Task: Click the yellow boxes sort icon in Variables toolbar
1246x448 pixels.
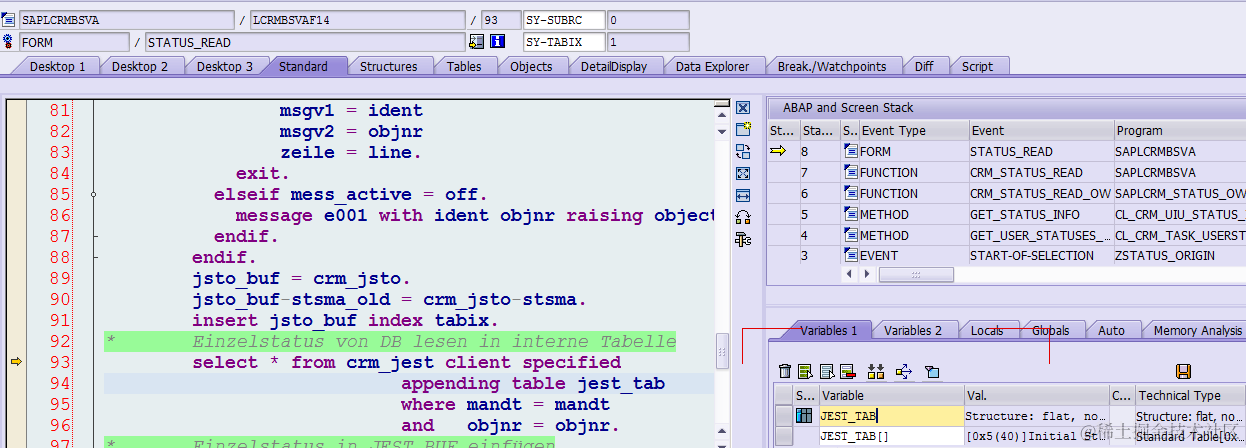Action: tap(876, 372)
